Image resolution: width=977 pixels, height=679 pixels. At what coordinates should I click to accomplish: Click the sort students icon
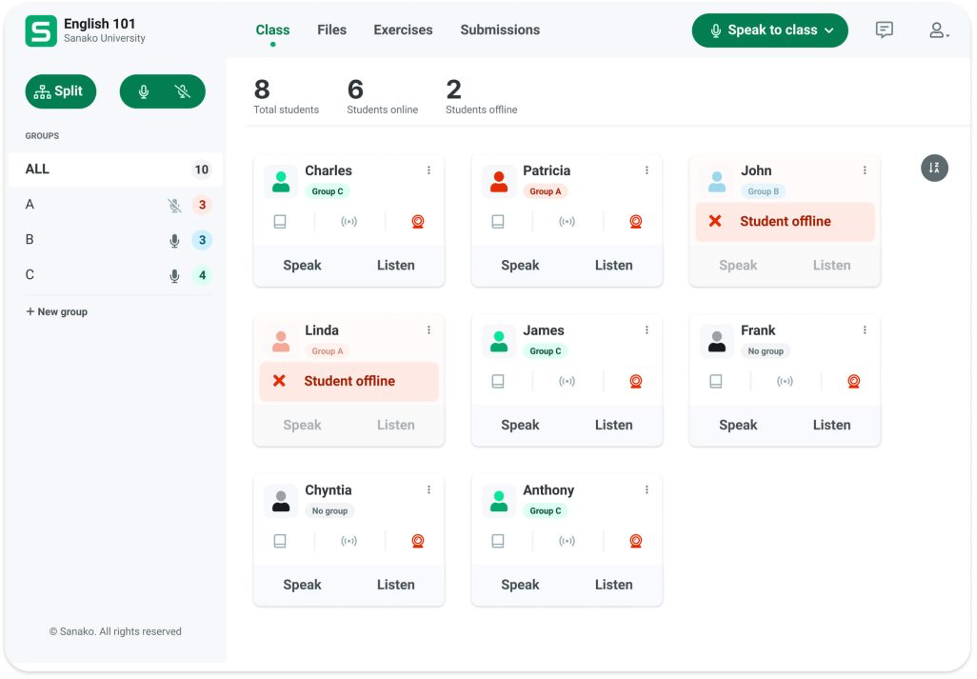[934, 168]
